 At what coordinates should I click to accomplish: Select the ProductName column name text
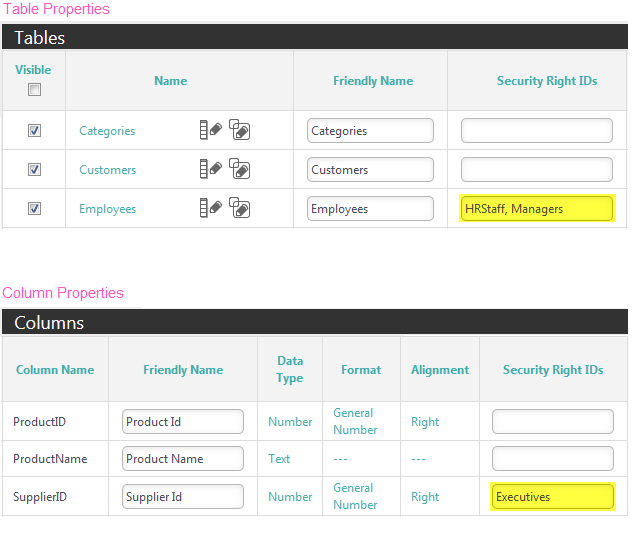point(50,459)
